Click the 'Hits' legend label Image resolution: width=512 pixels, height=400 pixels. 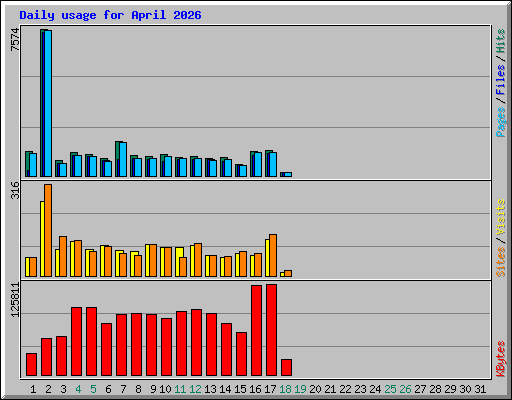click(501, 41)
